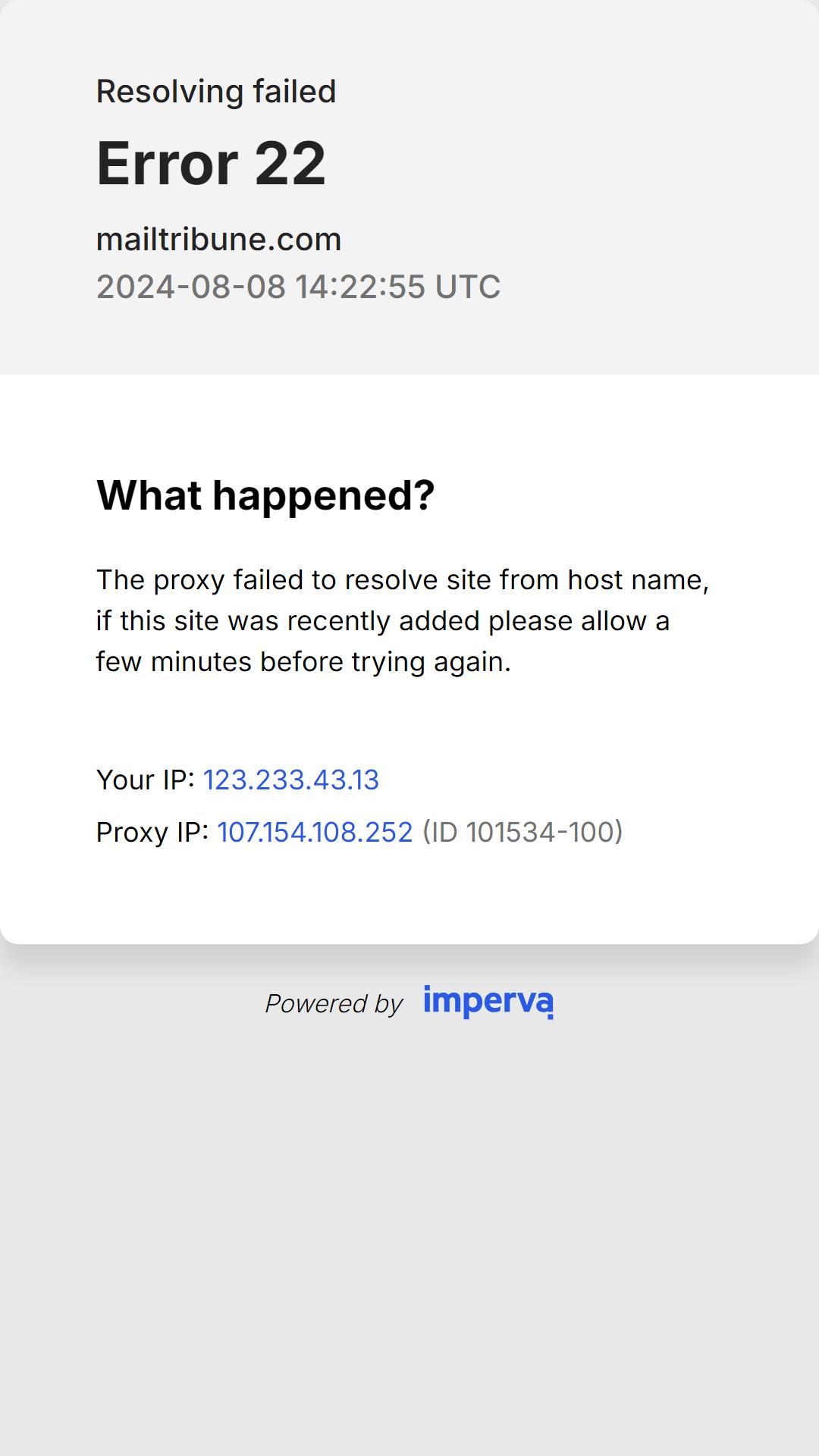Screen dimensions: 819x1456
Task: Click the "Proxy IP:" label
Action: coord(152,832)
